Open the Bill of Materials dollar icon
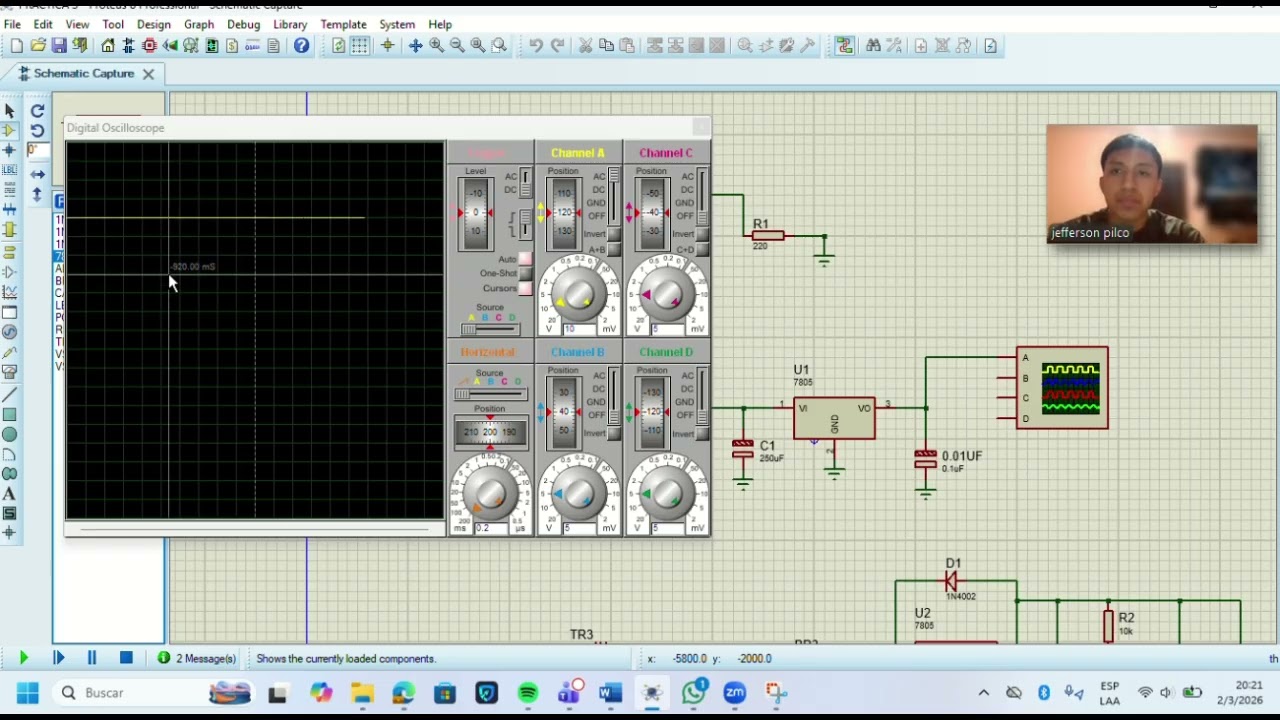The width and height of the screenshot is (1280, 720). (232, 46)
